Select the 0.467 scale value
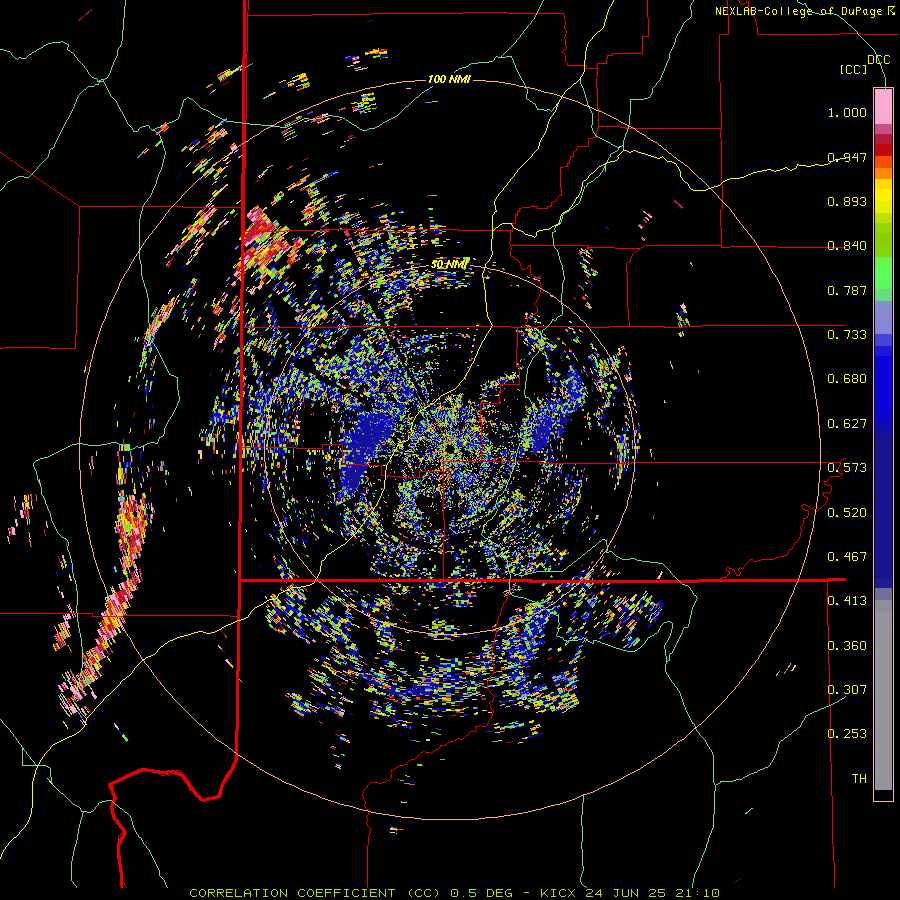The width and height of the screenshot is (900, 900). (847, 557)
